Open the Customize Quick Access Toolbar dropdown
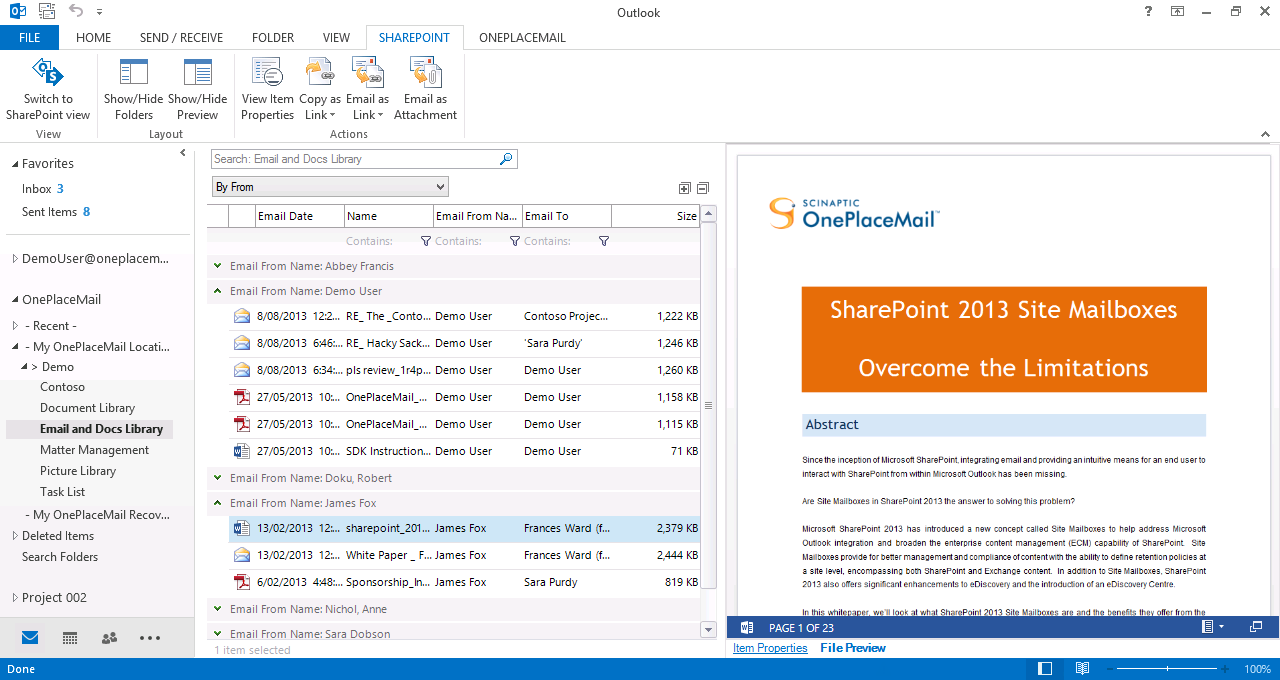 (99, 13)
